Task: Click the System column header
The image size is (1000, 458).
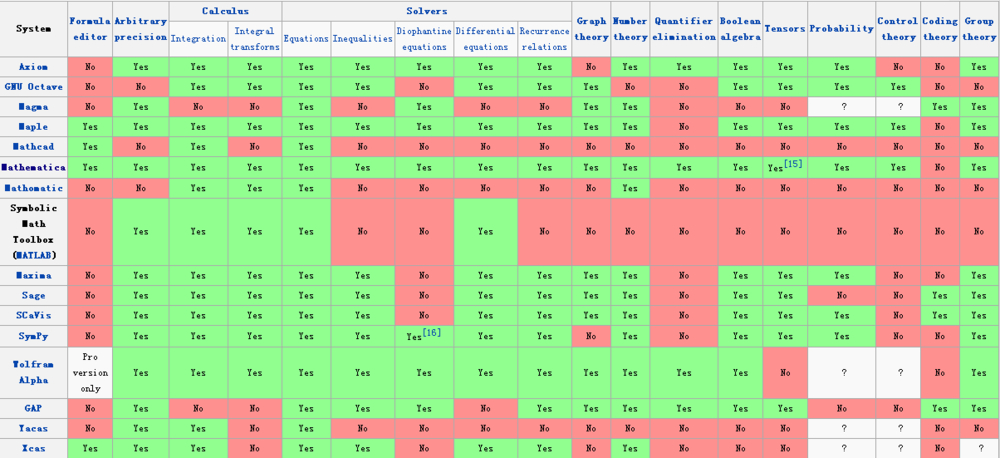Action: coord(33,29)
